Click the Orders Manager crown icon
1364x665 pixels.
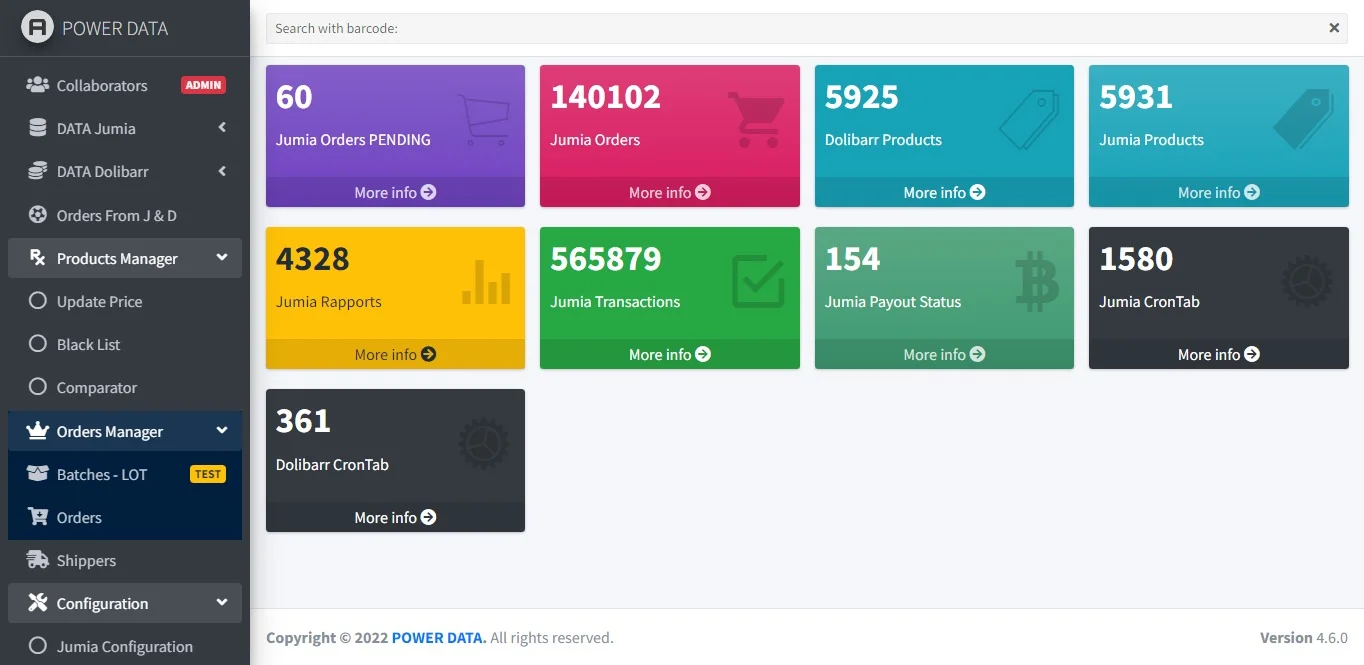[38, 431]
